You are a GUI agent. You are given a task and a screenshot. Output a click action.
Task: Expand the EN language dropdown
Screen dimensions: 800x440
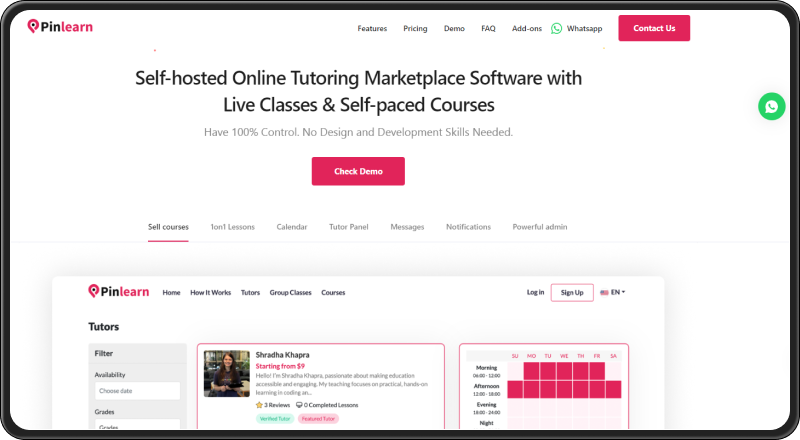point(617,292)
